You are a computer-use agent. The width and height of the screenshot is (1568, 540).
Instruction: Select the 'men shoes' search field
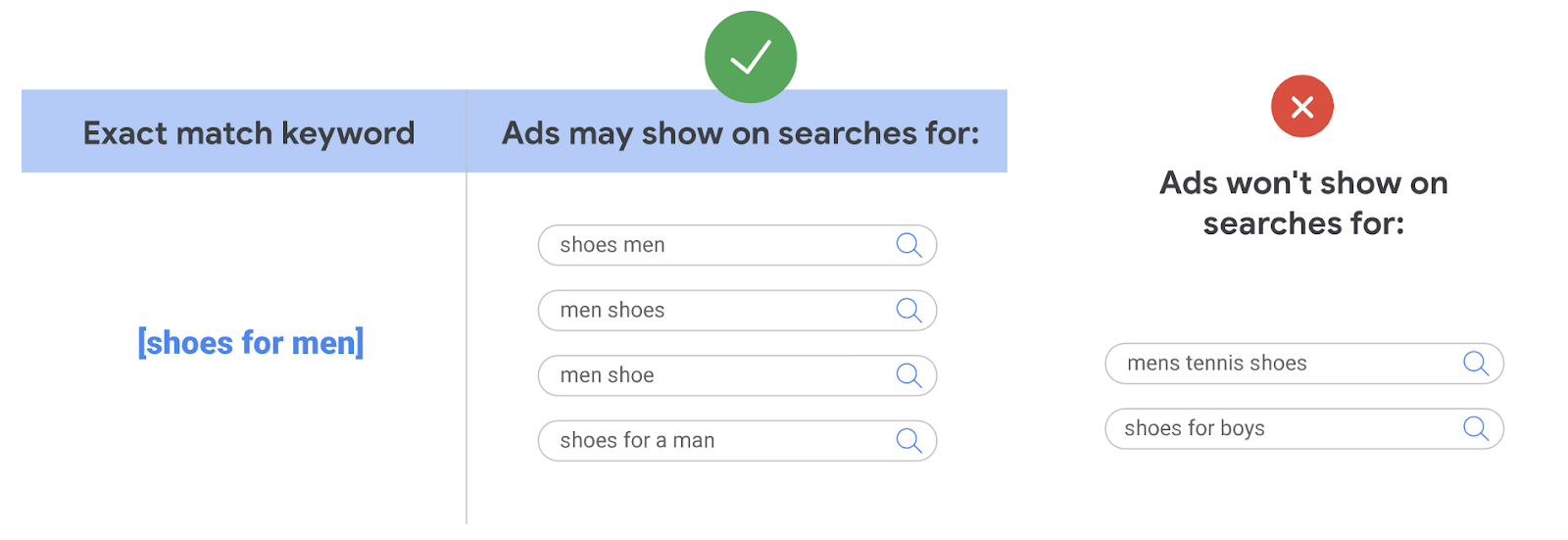point(737,311)
